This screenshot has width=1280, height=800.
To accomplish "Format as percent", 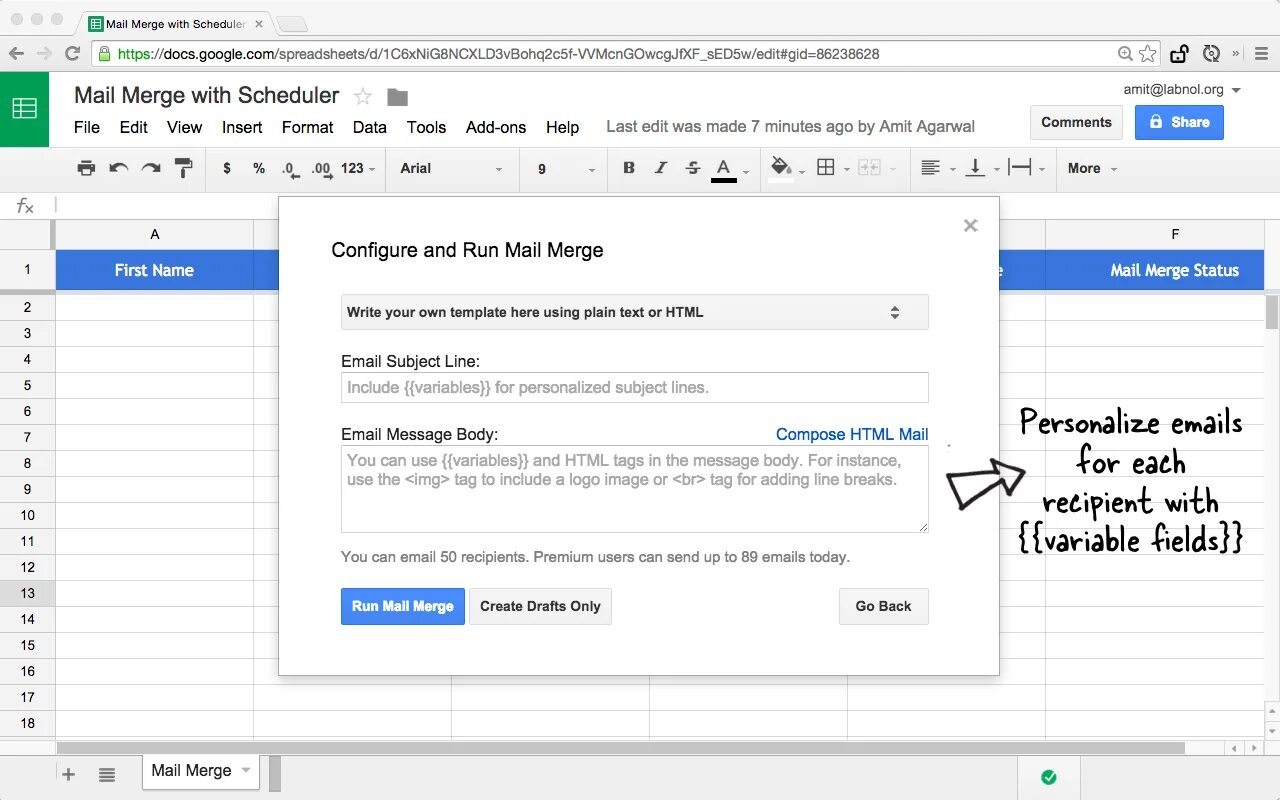I will [x=259, y=168].
